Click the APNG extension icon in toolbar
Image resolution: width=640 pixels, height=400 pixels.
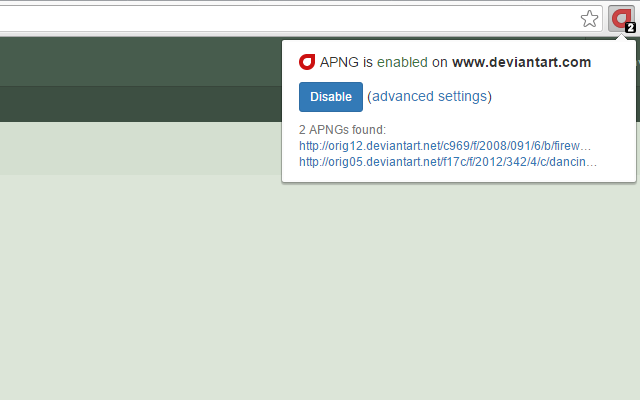pyautogui.click(x=621, y=19)
